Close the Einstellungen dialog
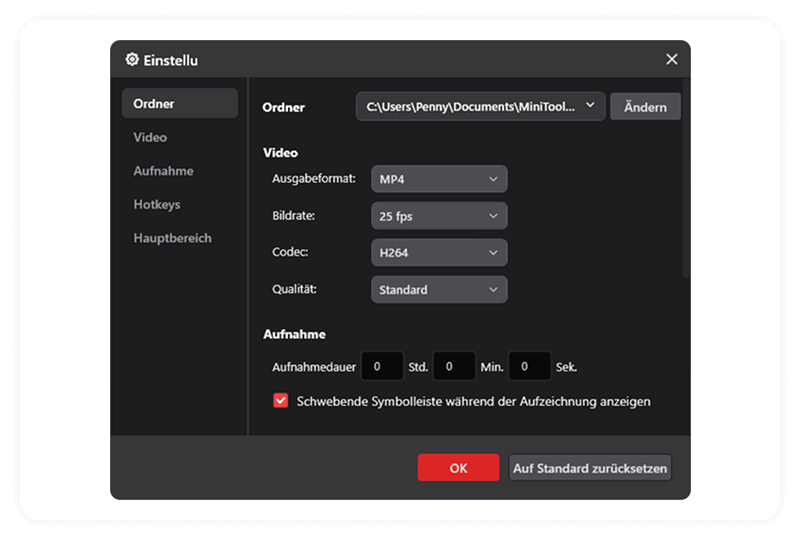 (x=671, y=59)
